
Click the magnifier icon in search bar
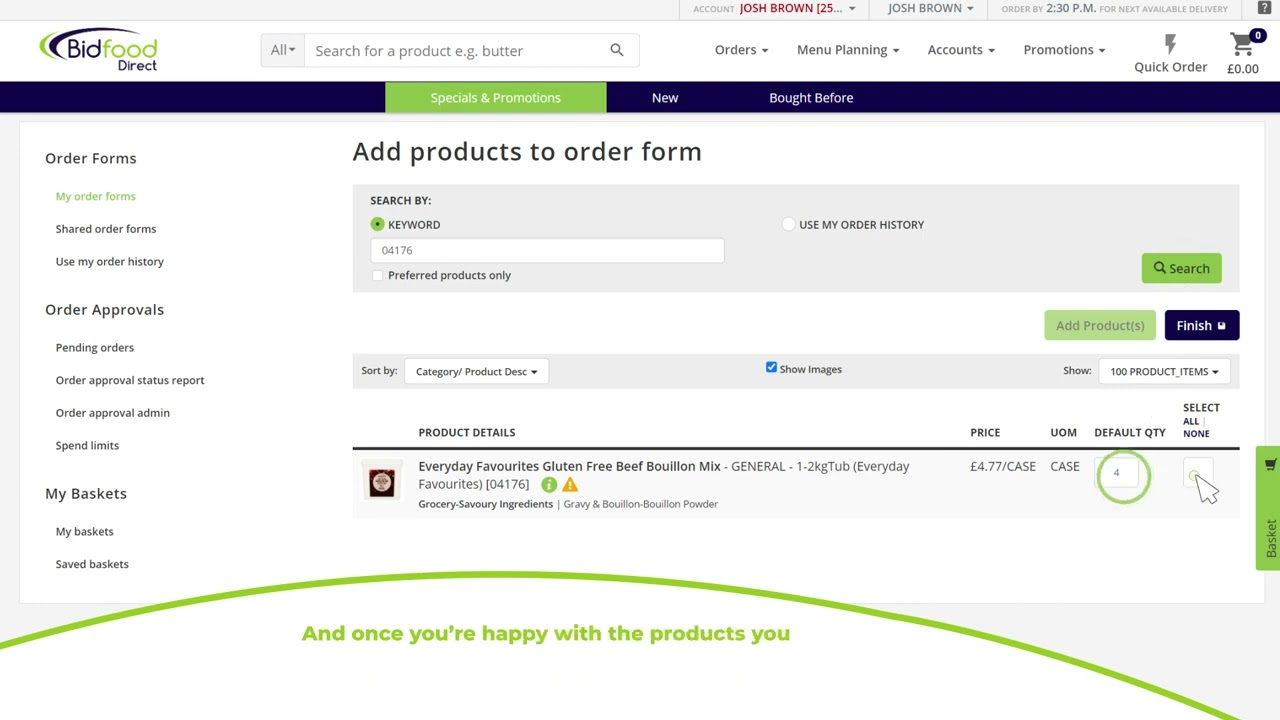point(617,50)
